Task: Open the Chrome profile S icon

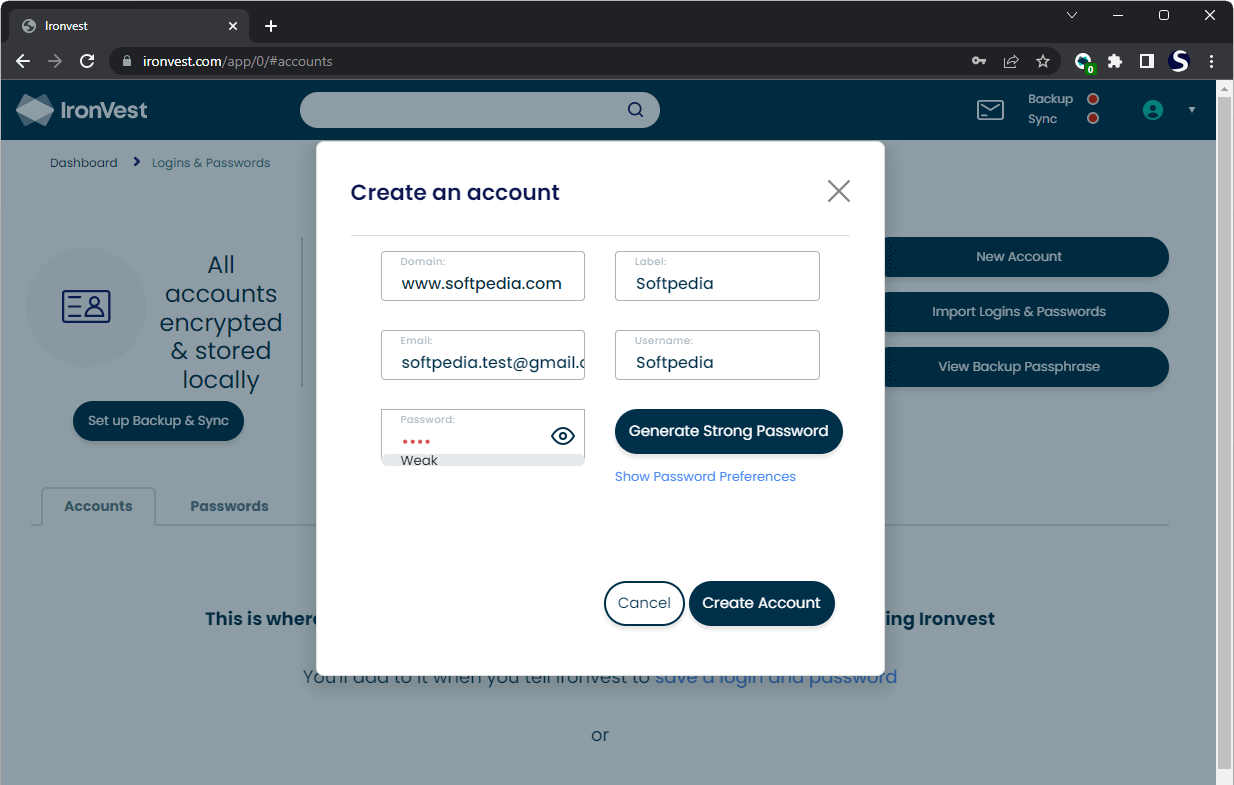Action: 1179,61
